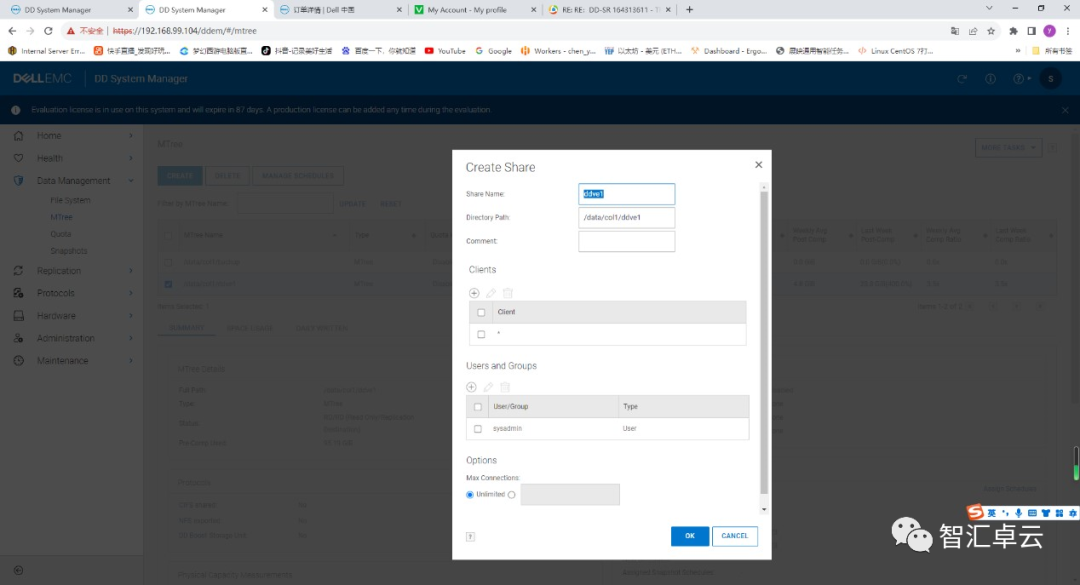
Task: Open Quota in sidebar
Action: click(61, 234)
